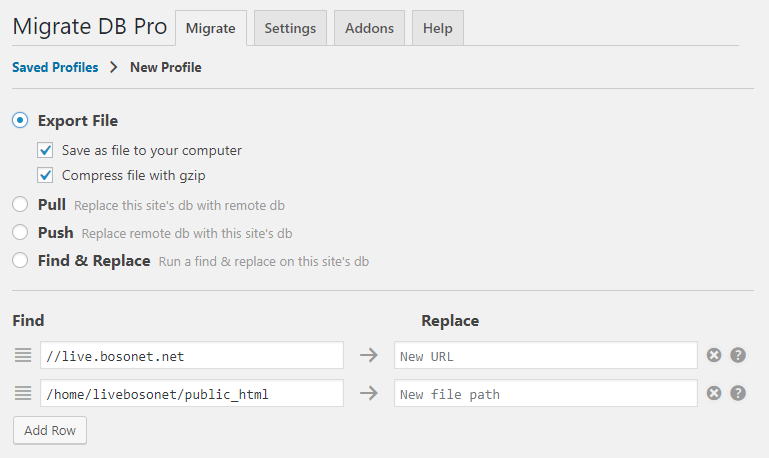Toggle Compress file with gzip checkbox
Image resolution: width=769 pixels, height=458 pixels.
click(45, 175)
